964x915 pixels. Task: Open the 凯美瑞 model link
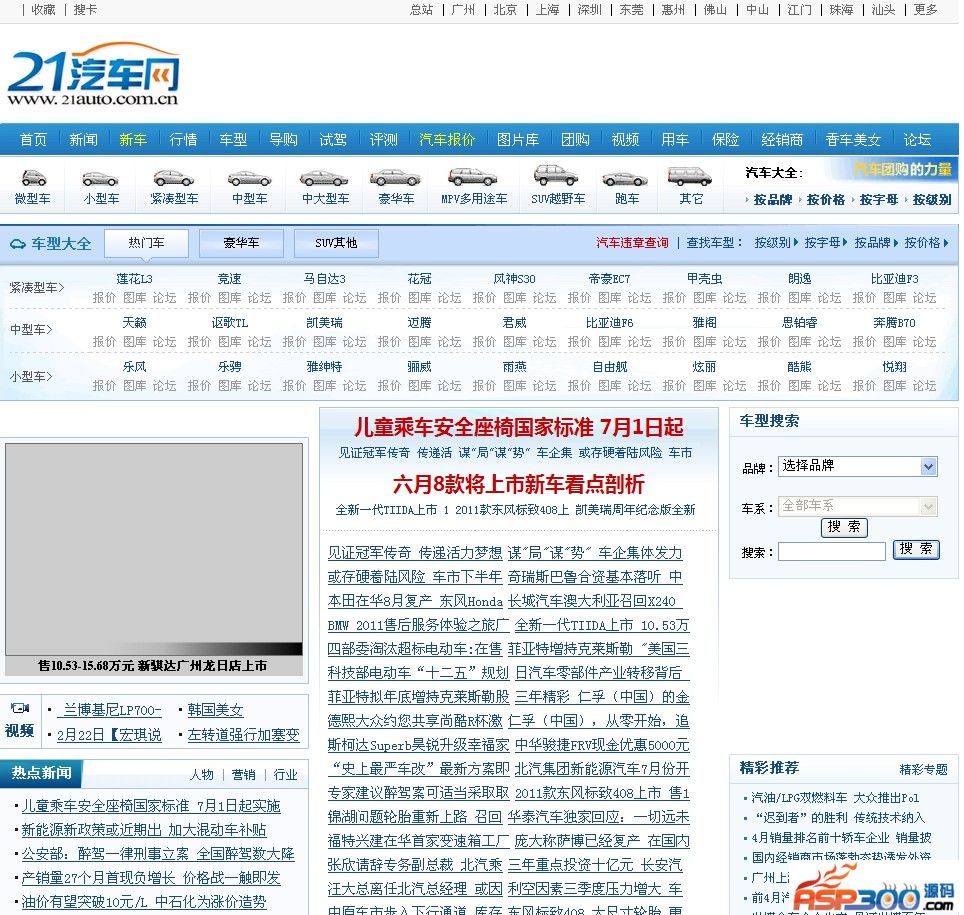pos(325,322)
